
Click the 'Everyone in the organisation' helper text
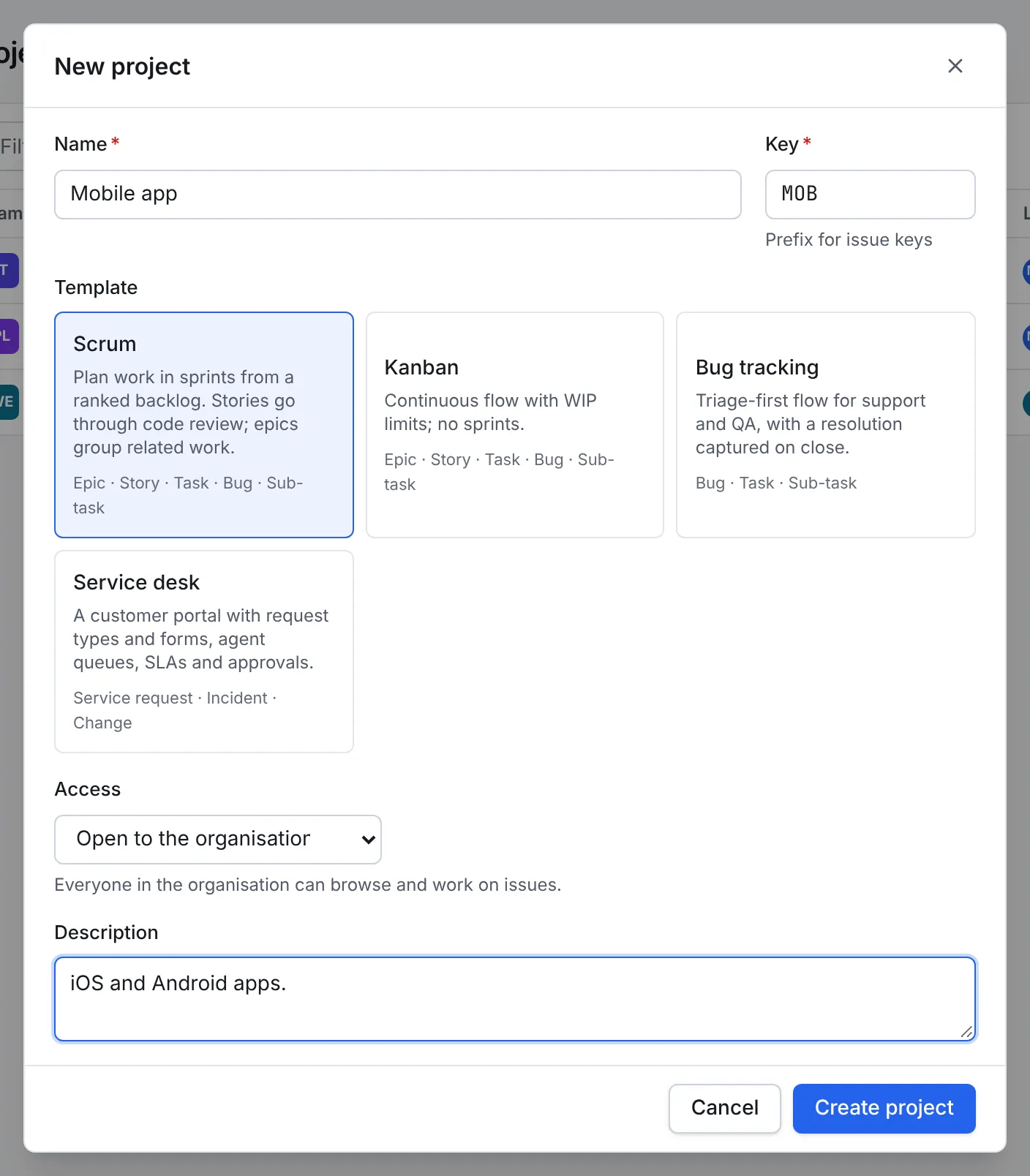coord(308,885)
